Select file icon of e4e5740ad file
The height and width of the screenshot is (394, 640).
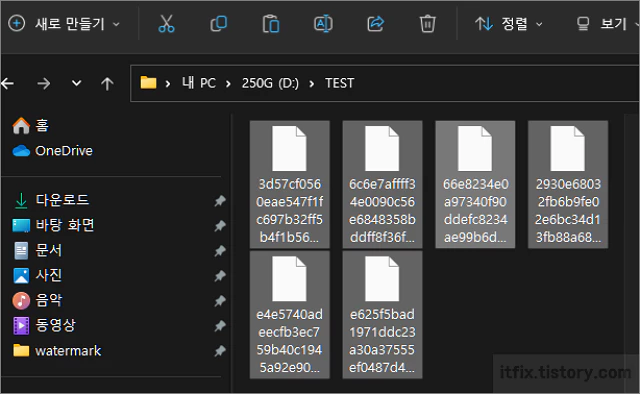[289, 279]
